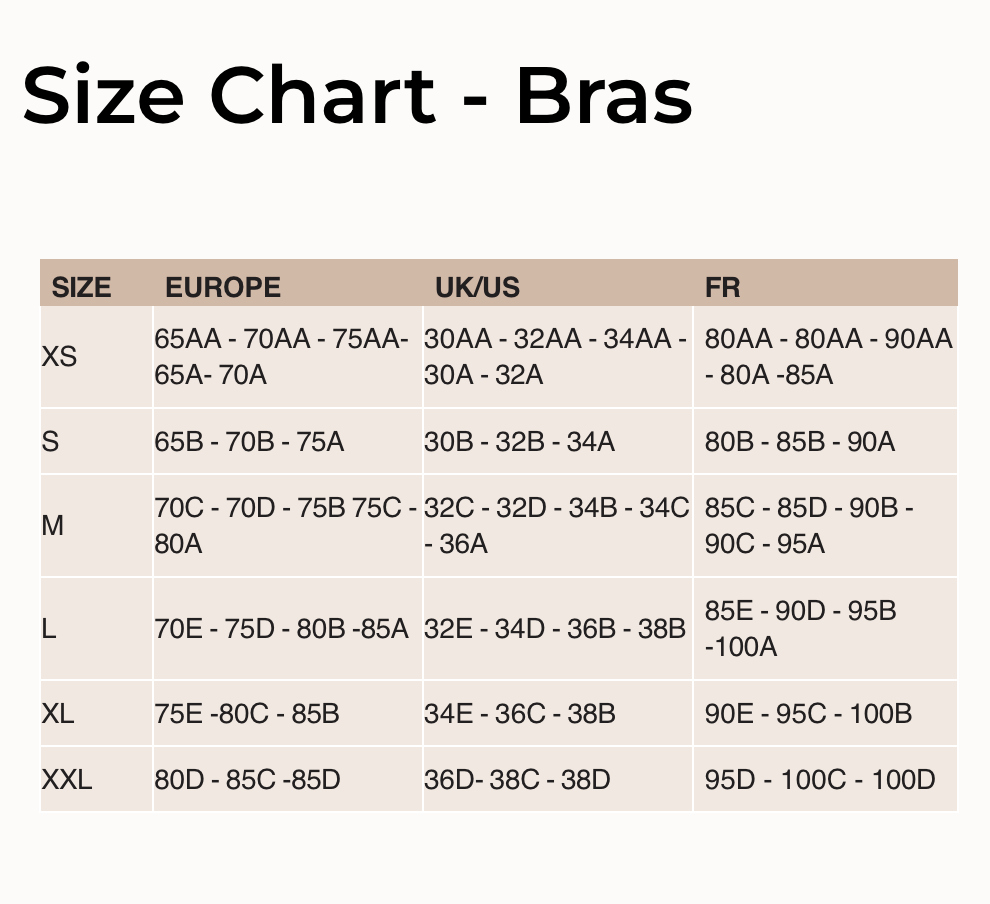Select the L size row label

[x=49, y=629]
